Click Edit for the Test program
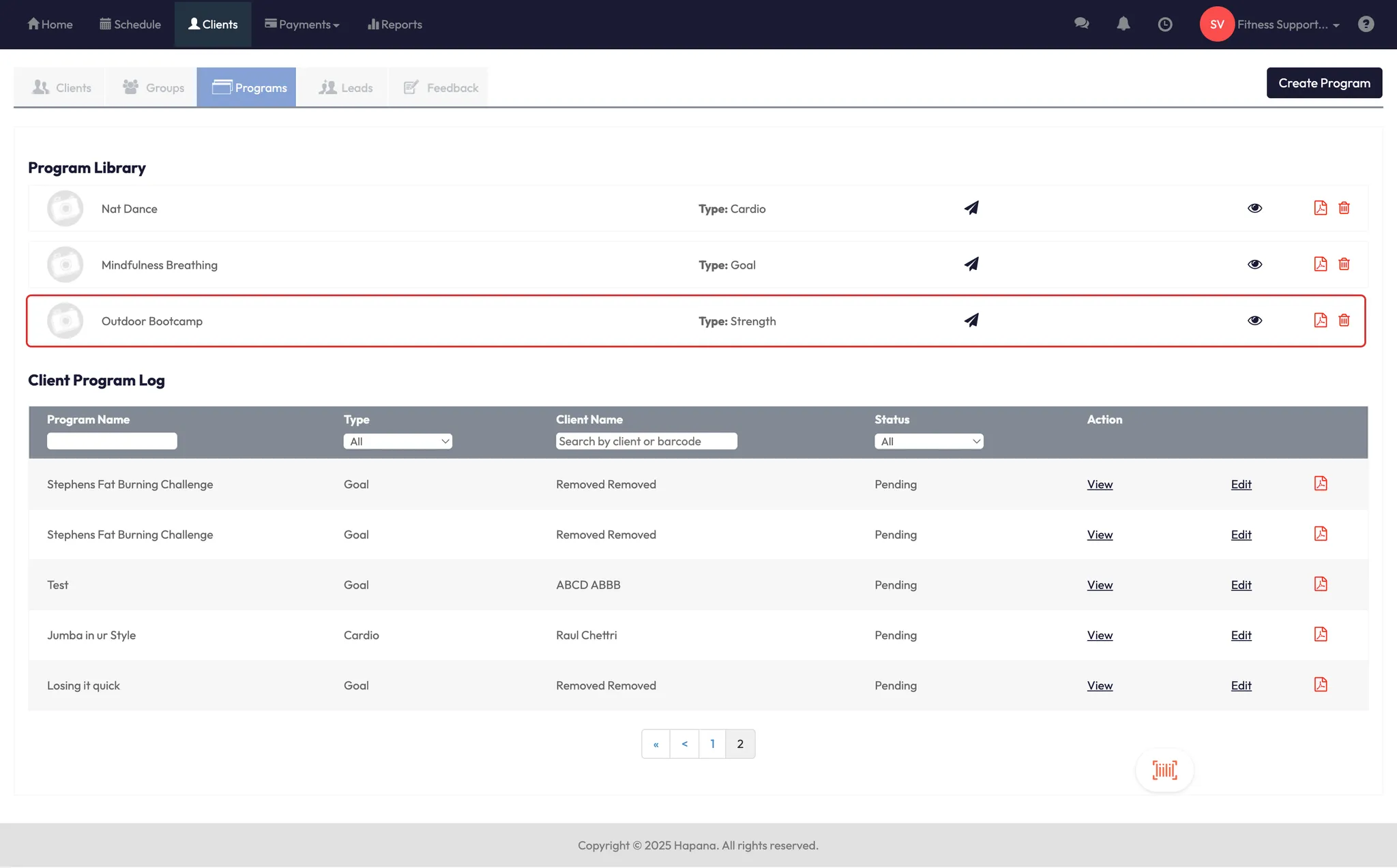 click(1241, 585)
